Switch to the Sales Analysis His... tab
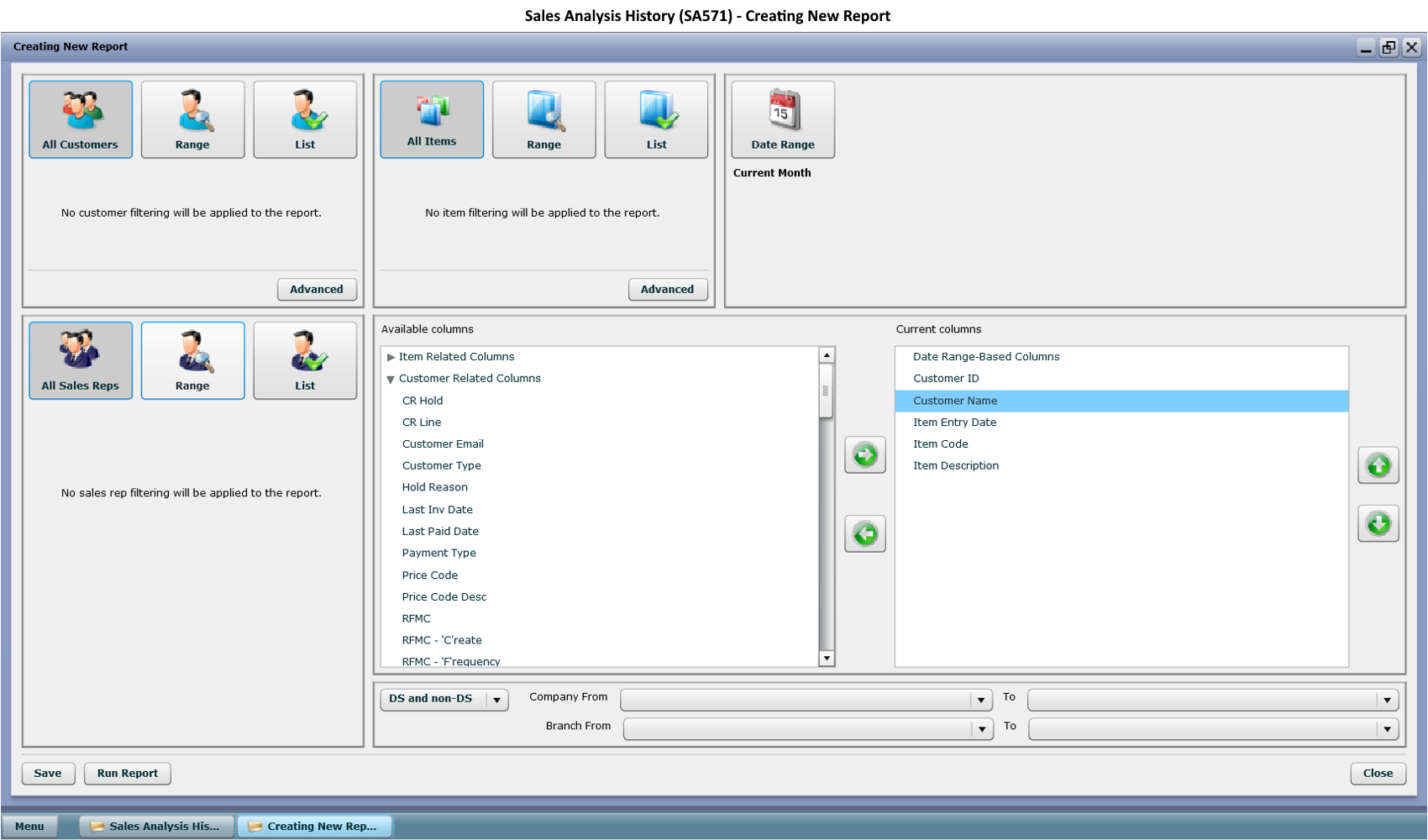The image size is (1428, 840). (x=155, y=826)
